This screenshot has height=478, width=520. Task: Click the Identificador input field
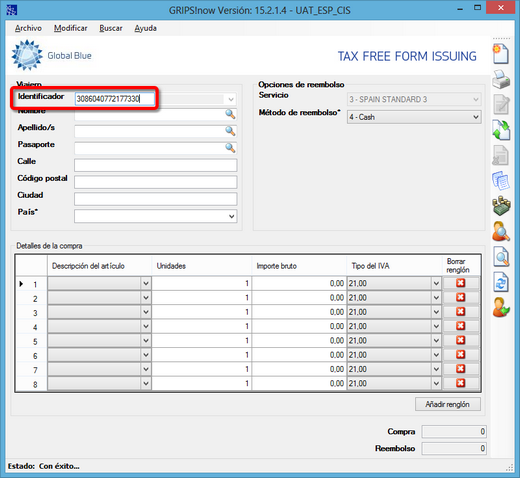[x=115, y=99]
